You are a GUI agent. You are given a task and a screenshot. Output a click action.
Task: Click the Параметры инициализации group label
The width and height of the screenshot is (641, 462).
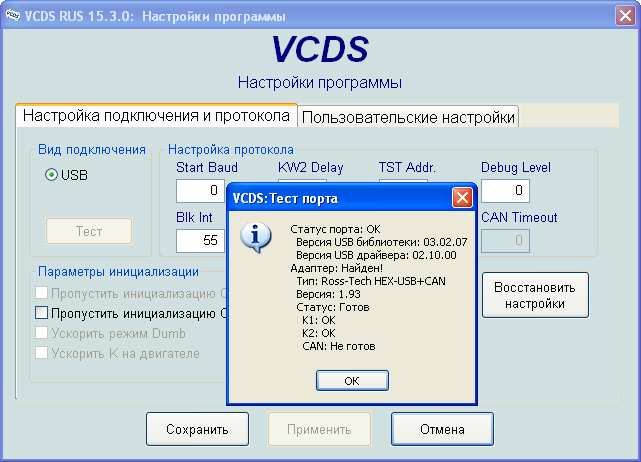pyautogui.click(x=119, y=271)
